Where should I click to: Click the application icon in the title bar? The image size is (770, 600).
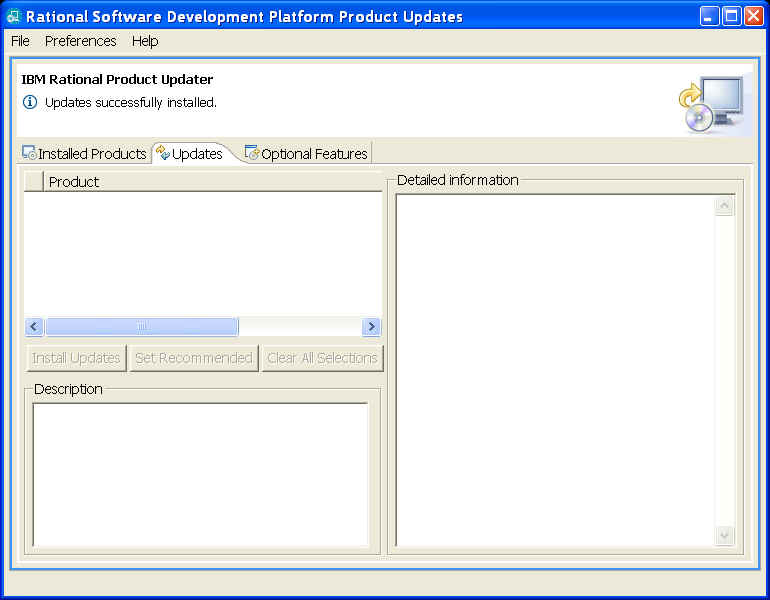[13, 17]
